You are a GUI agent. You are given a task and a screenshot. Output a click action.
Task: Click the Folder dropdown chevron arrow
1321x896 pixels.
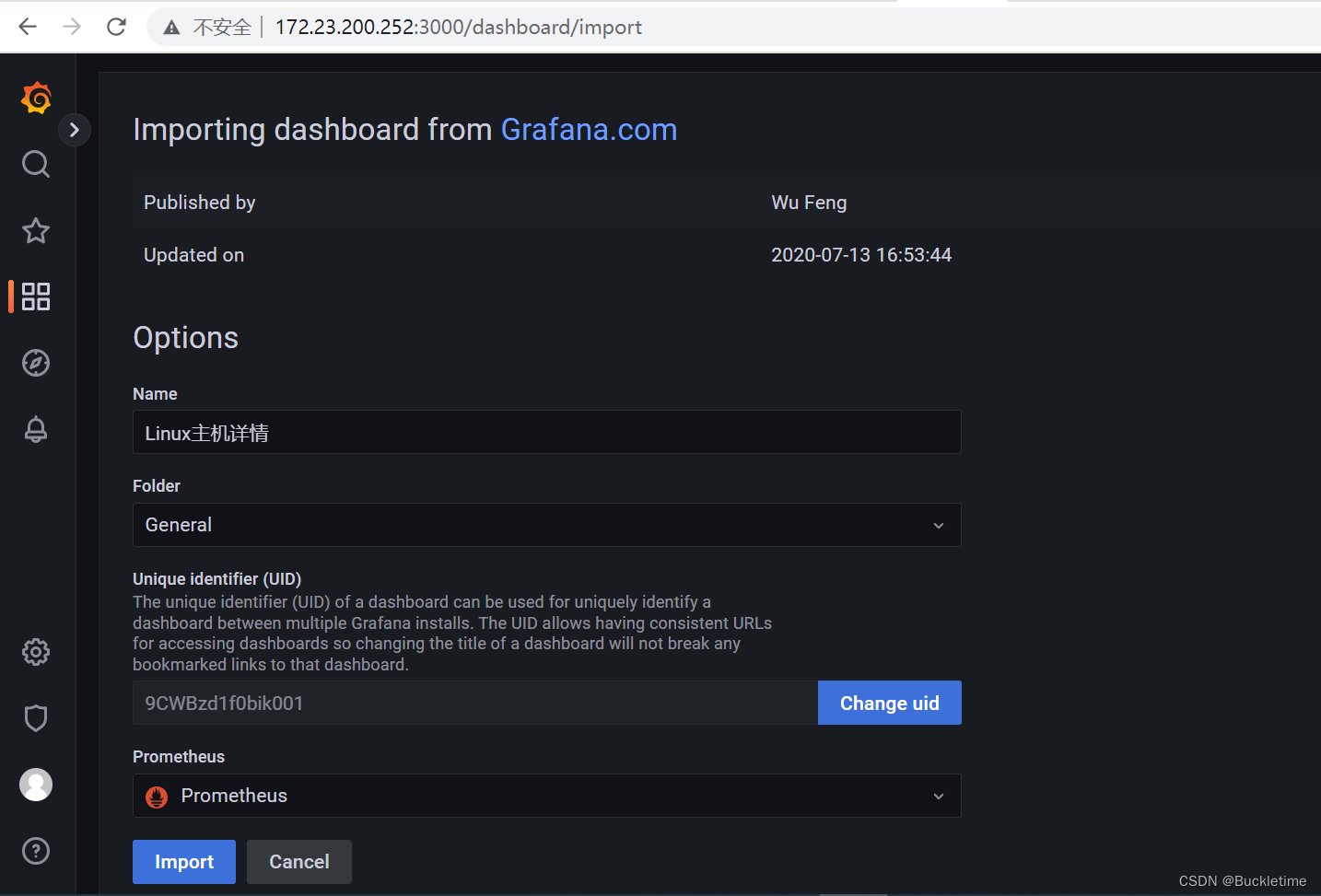939,526
